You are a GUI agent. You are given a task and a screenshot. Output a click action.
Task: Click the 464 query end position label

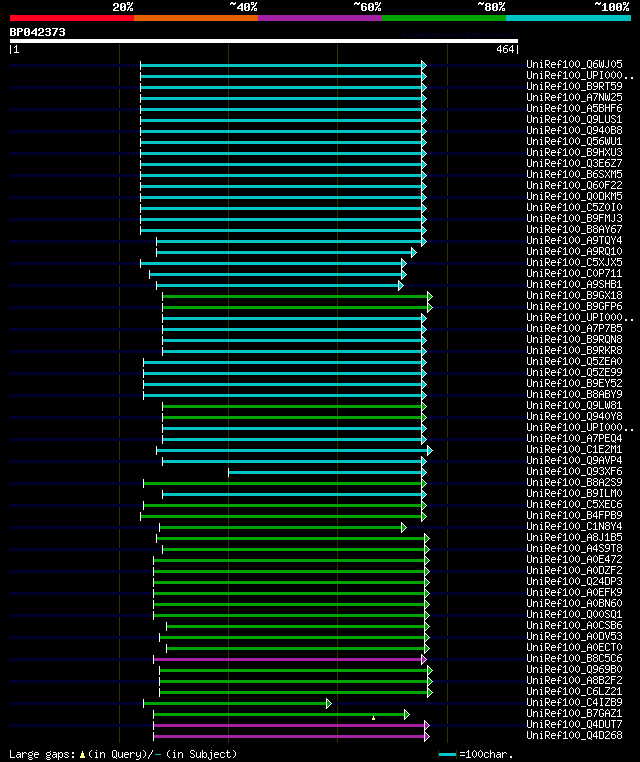point(505,50)
